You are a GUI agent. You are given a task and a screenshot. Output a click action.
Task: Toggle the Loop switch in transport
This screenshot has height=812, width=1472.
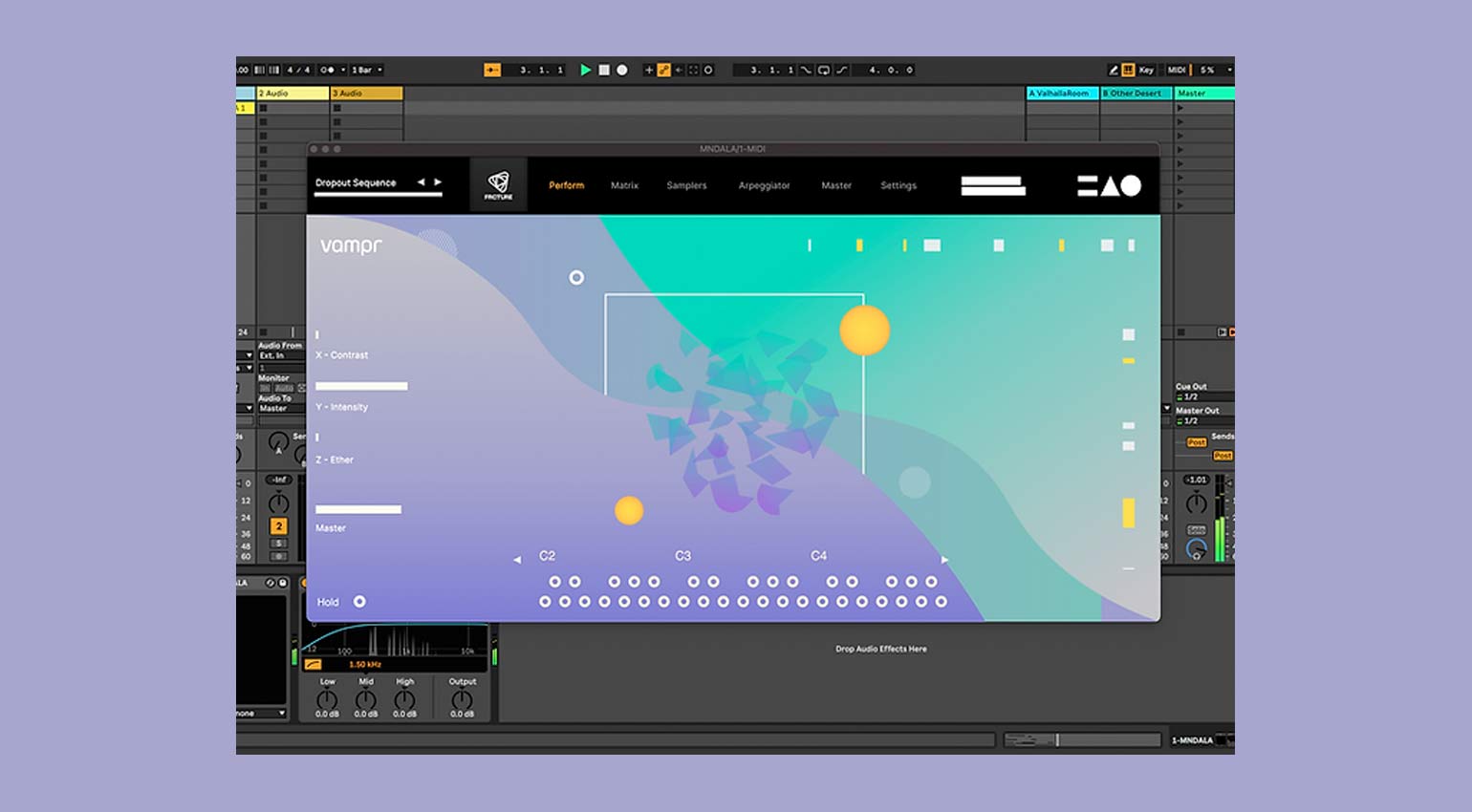pyautogui.click(x=823, y=70)
